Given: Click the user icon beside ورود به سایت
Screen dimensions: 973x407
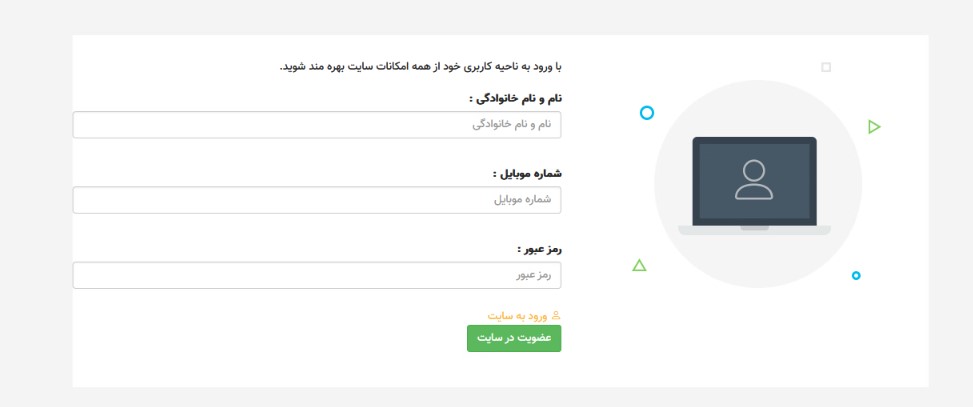Looking at the screenshot, I should [x=555, y=315].
